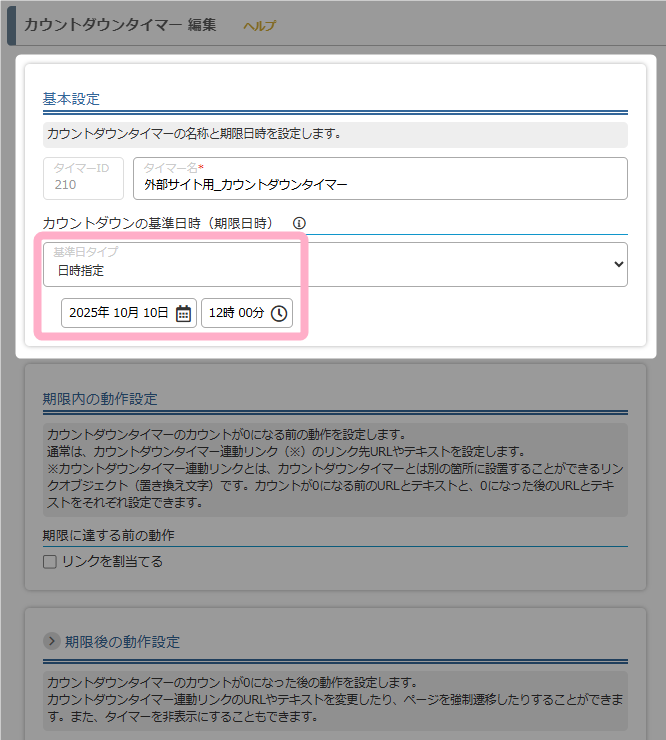Open the clock time picker icon

point(279,313)
